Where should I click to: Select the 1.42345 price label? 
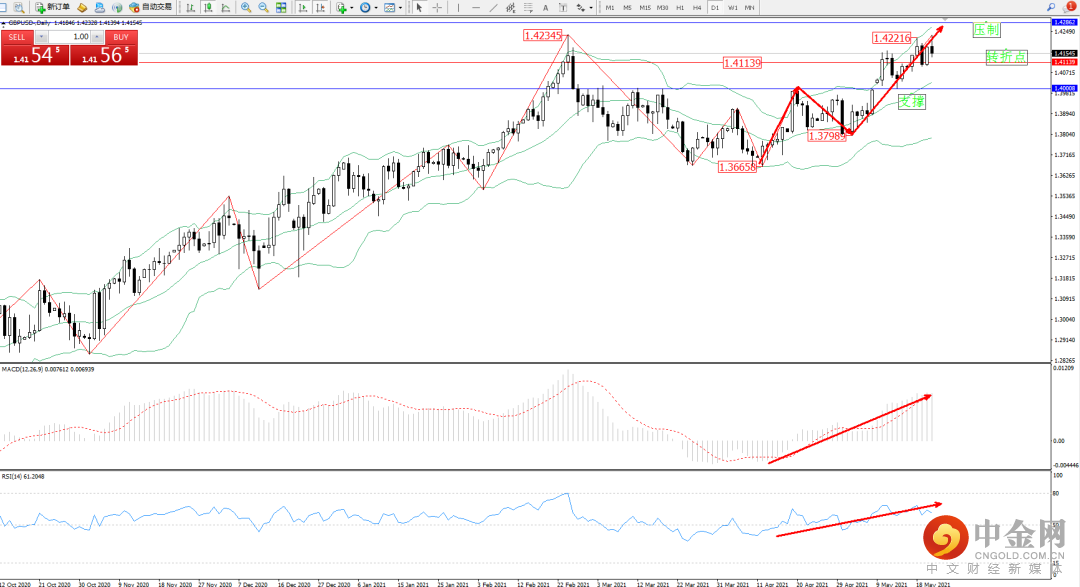click(543, 36)
